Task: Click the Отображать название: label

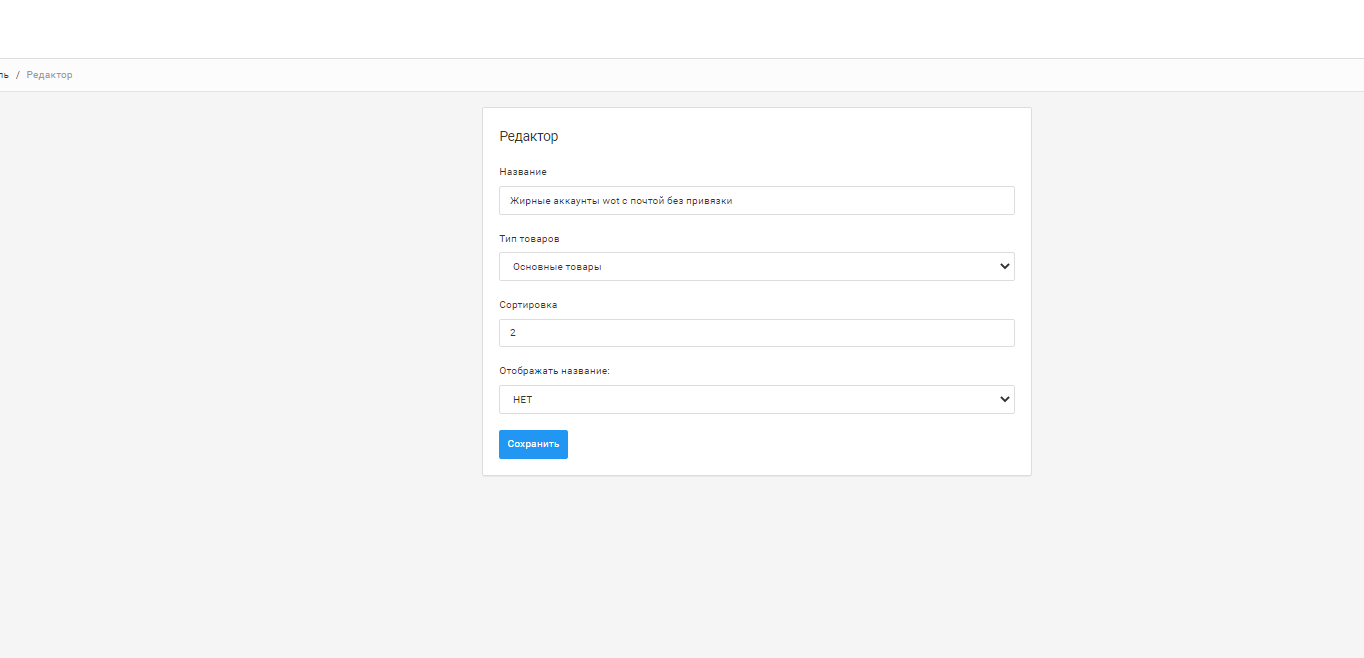Action: tap(554, 371)
